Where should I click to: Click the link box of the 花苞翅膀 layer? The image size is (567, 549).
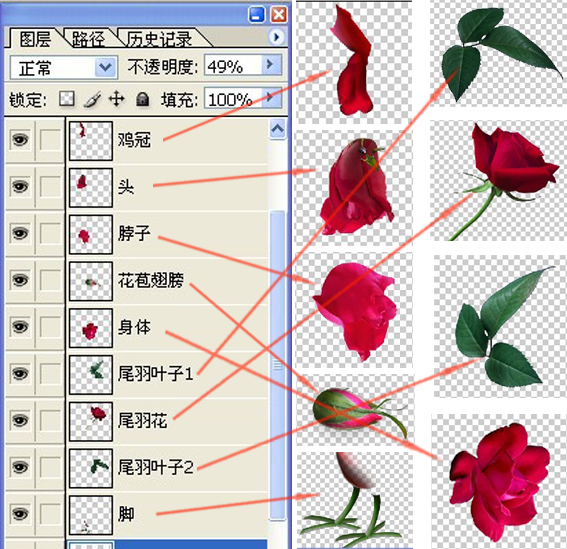[50, 280]
